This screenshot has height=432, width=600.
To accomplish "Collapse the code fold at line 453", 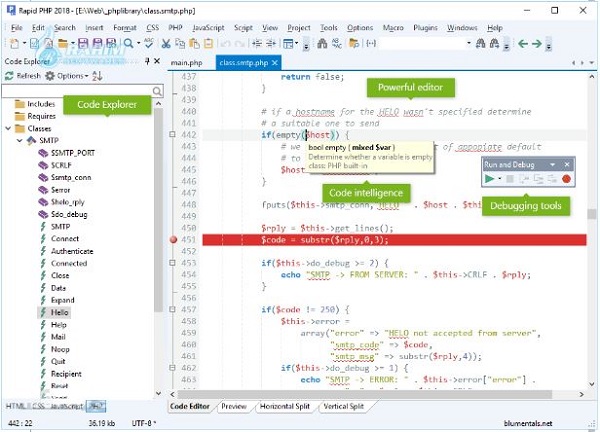I will point(172,262).
